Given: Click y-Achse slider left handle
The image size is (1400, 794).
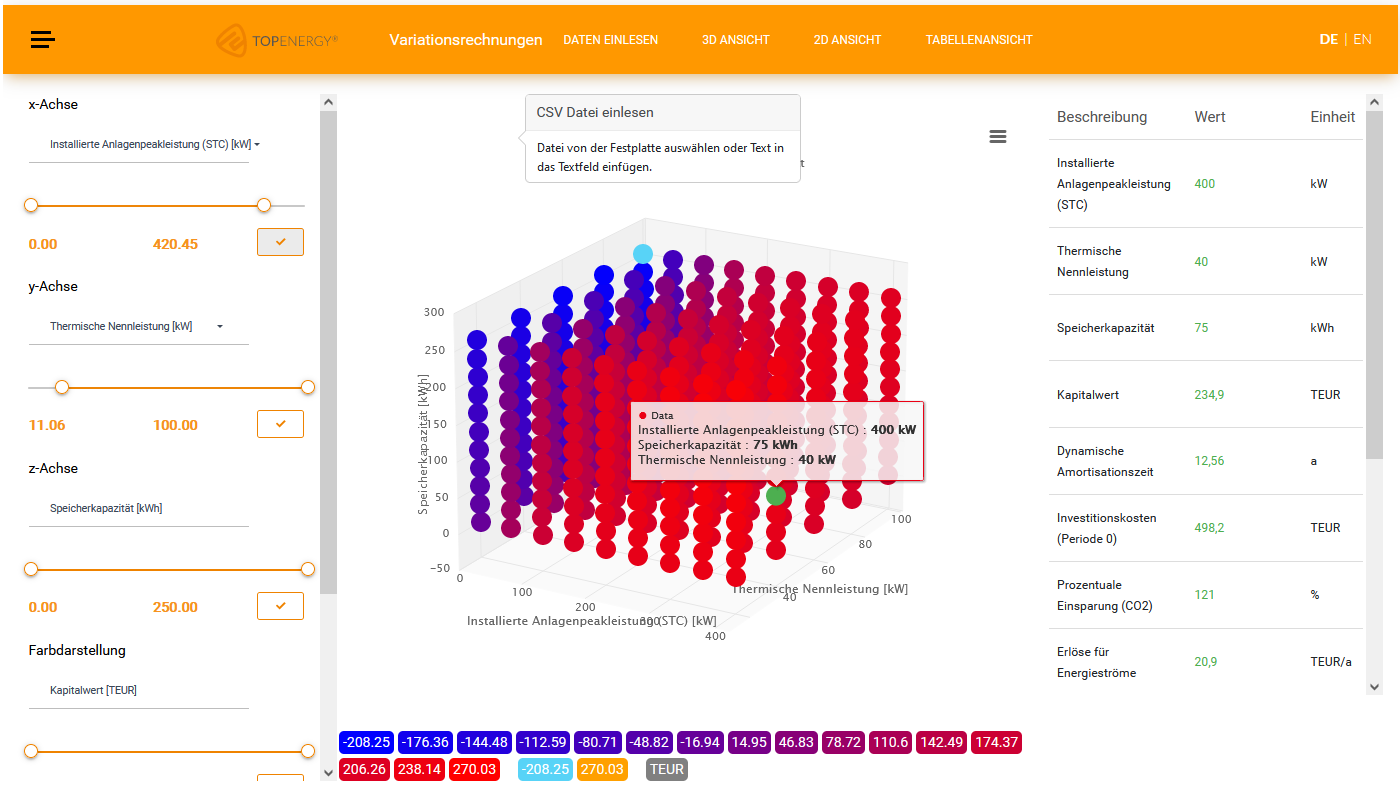Looking at the screenshot, I should 62,387.
